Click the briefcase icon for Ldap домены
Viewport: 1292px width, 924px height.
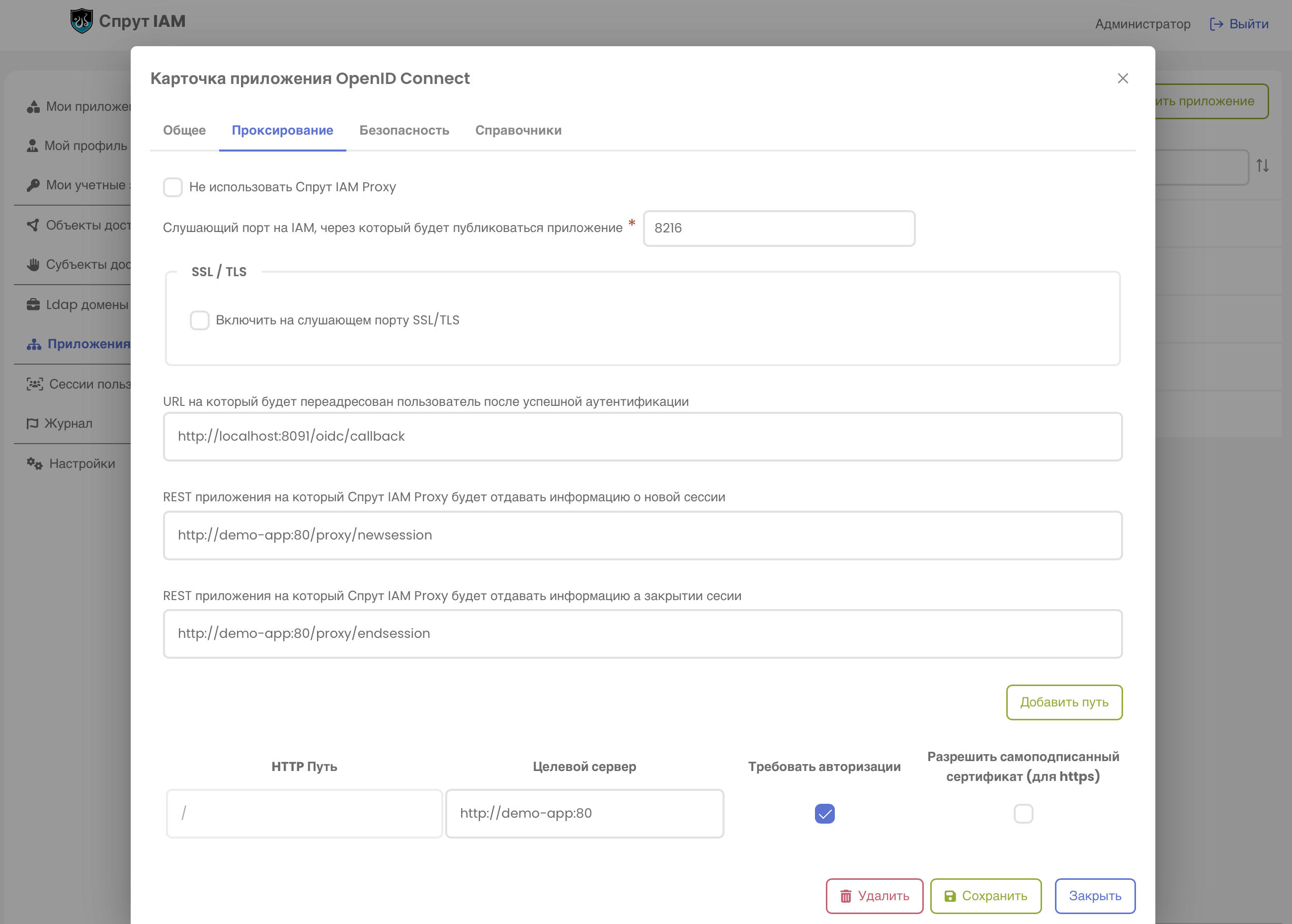pos(34,305)
